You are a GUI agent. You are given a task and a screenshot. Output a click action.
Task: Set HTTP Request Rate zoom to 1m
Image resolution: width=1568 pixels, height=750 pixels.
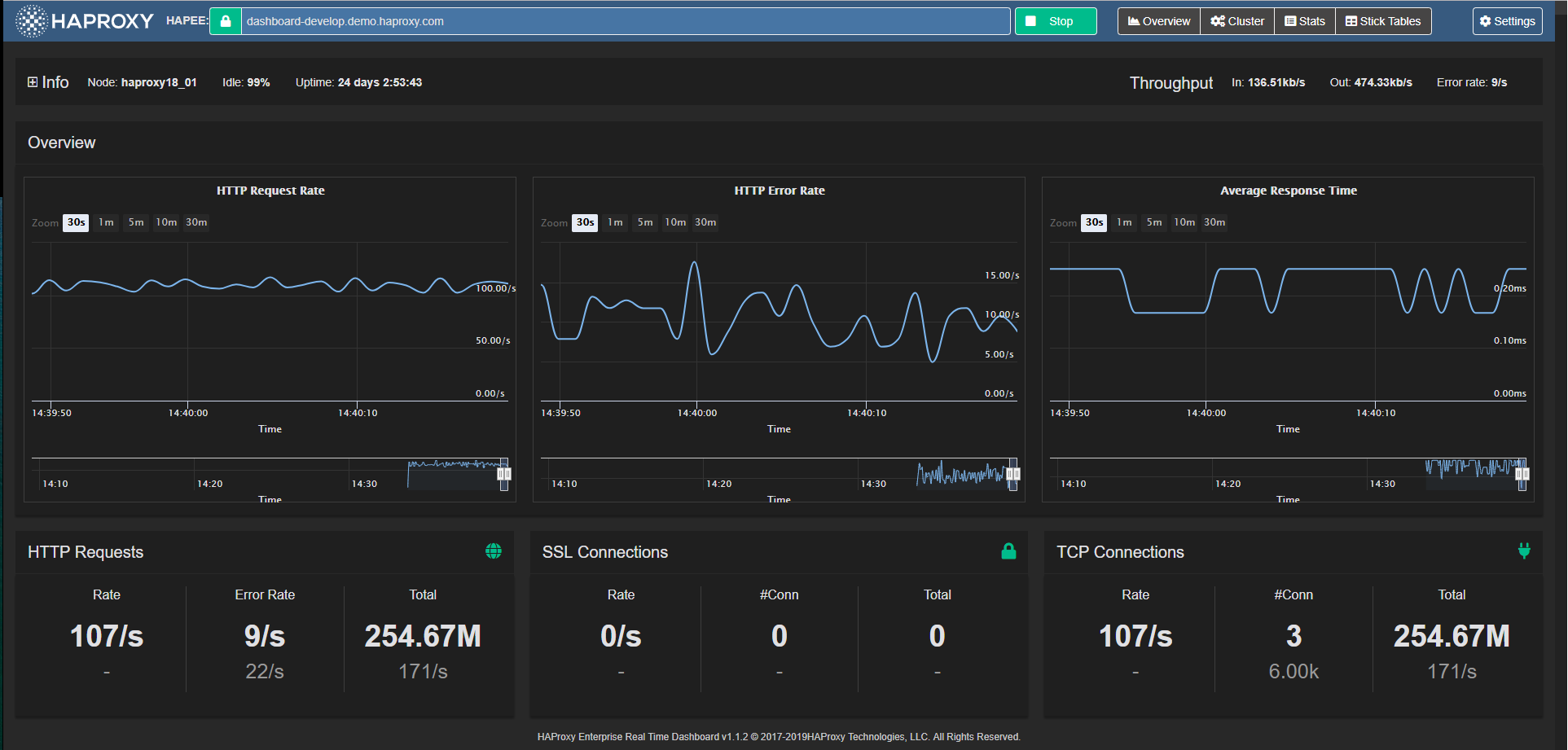coord(107,222)
